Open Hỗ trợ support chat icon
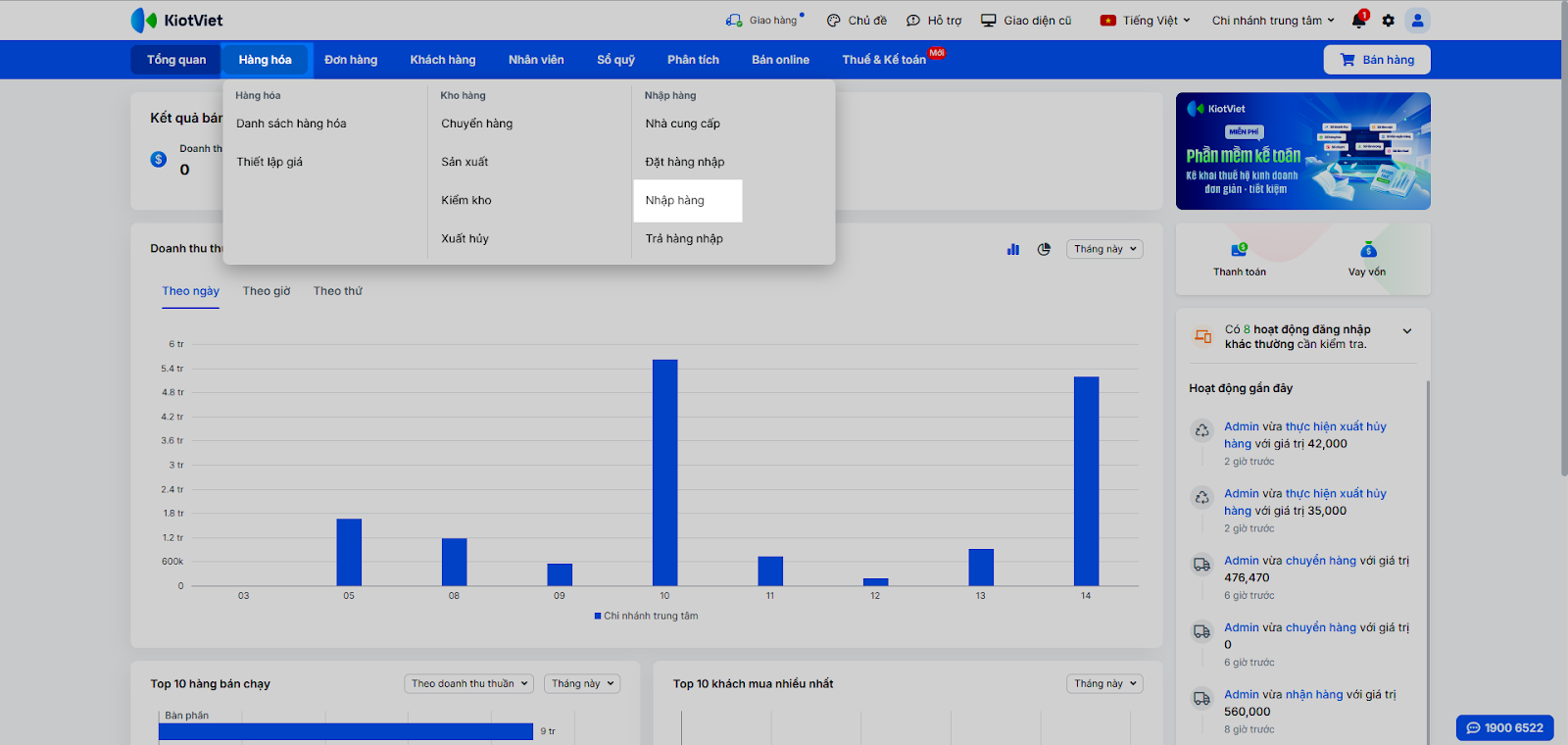 pos(913,20)
